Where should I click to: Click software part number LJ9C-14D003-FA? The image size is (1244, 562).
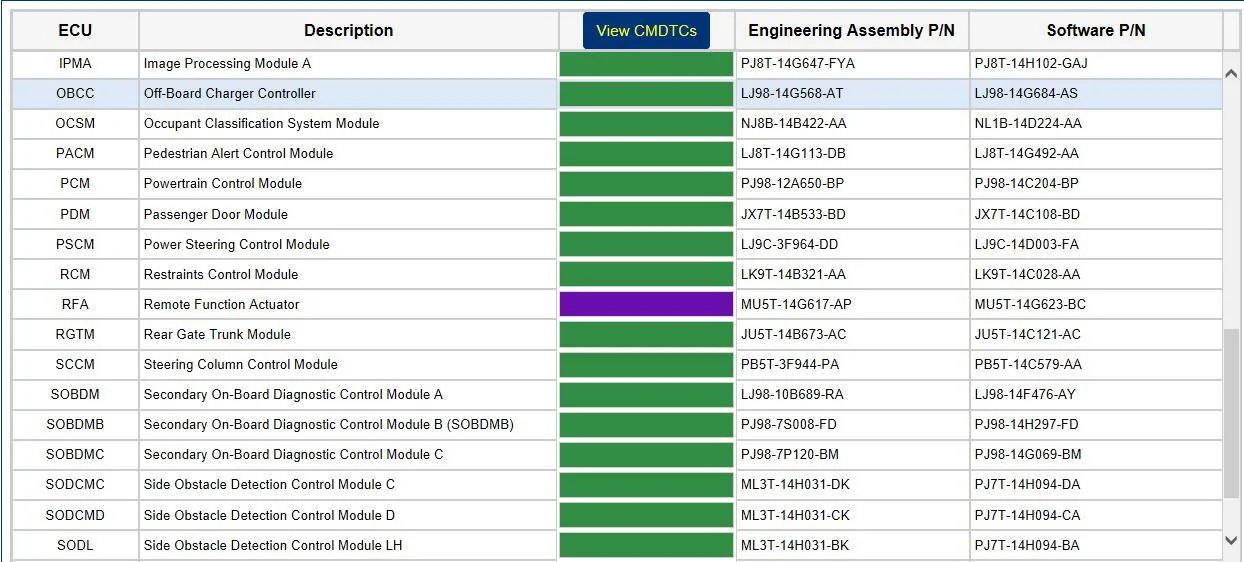click(x=1027, y=244)
